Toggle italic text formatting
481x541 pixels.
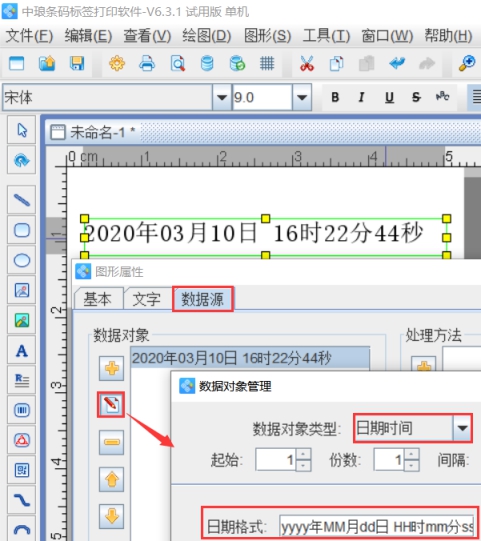[x=362, y=97]
